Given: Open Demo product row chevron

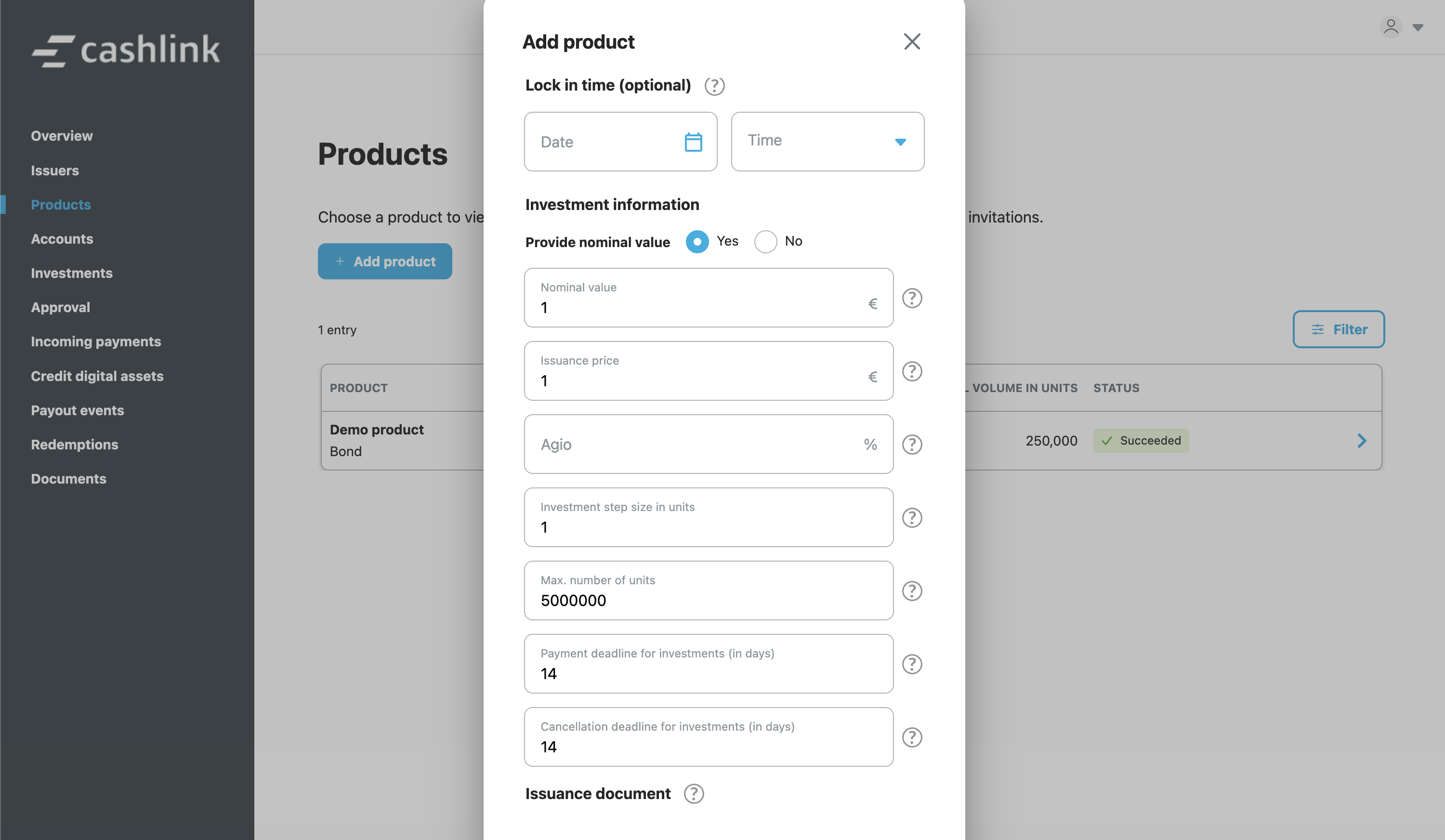Looking at the screenshot, I should 1362,440.
